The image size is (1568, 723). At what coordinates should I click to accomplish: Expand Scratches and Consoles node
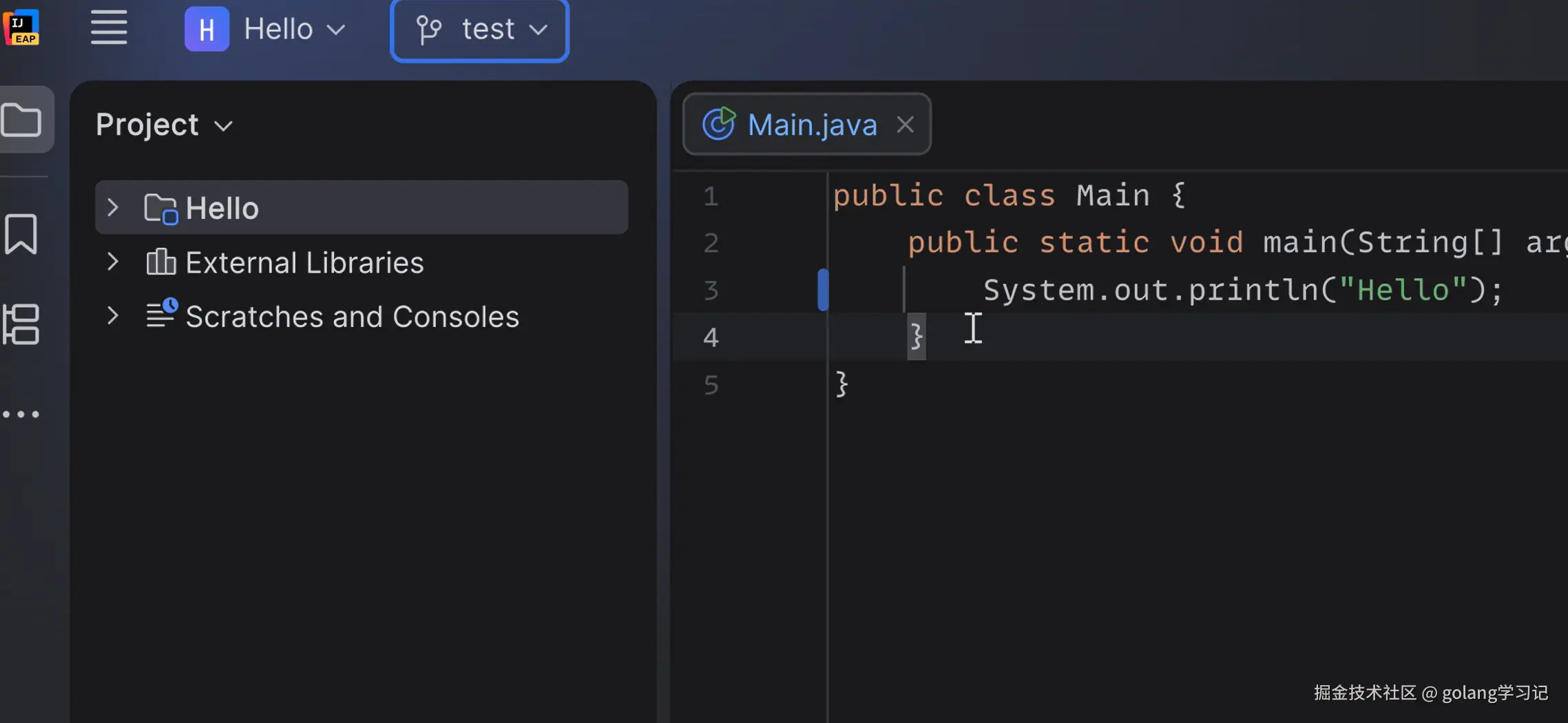[112, 315]
